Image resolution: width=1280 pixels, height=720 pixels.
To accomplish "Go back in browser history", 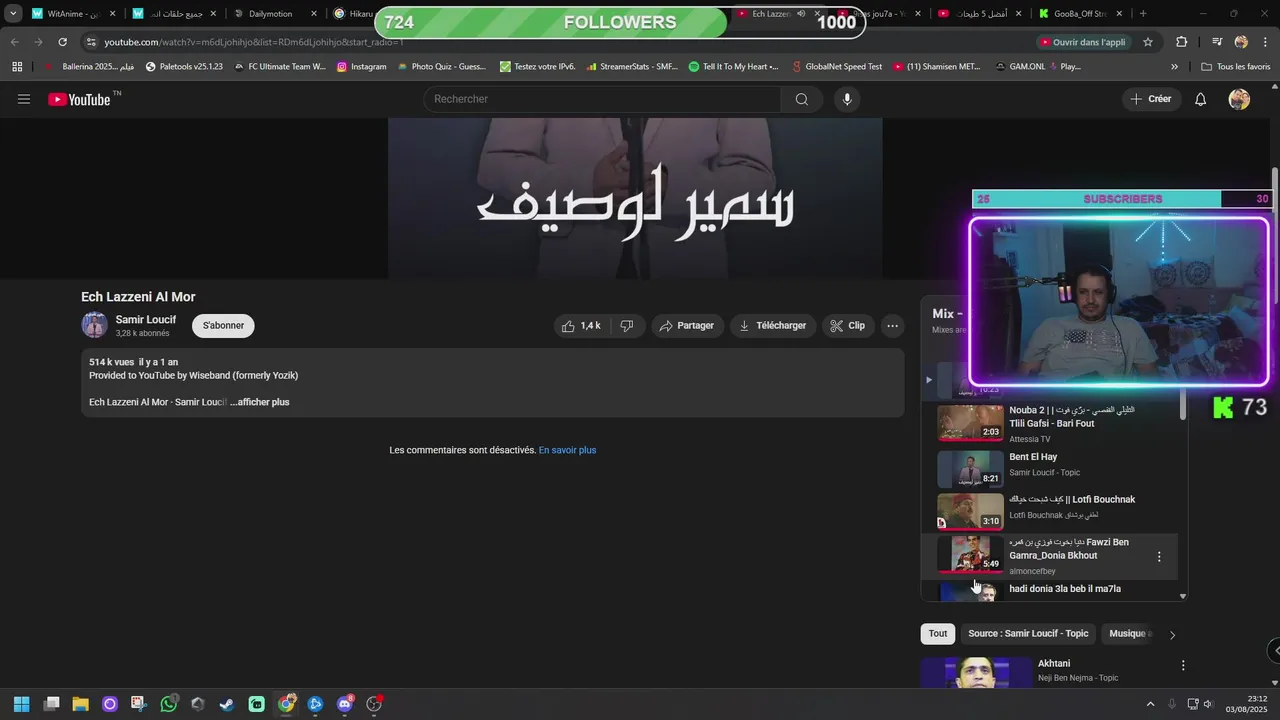I will click(x=15, y=42).
